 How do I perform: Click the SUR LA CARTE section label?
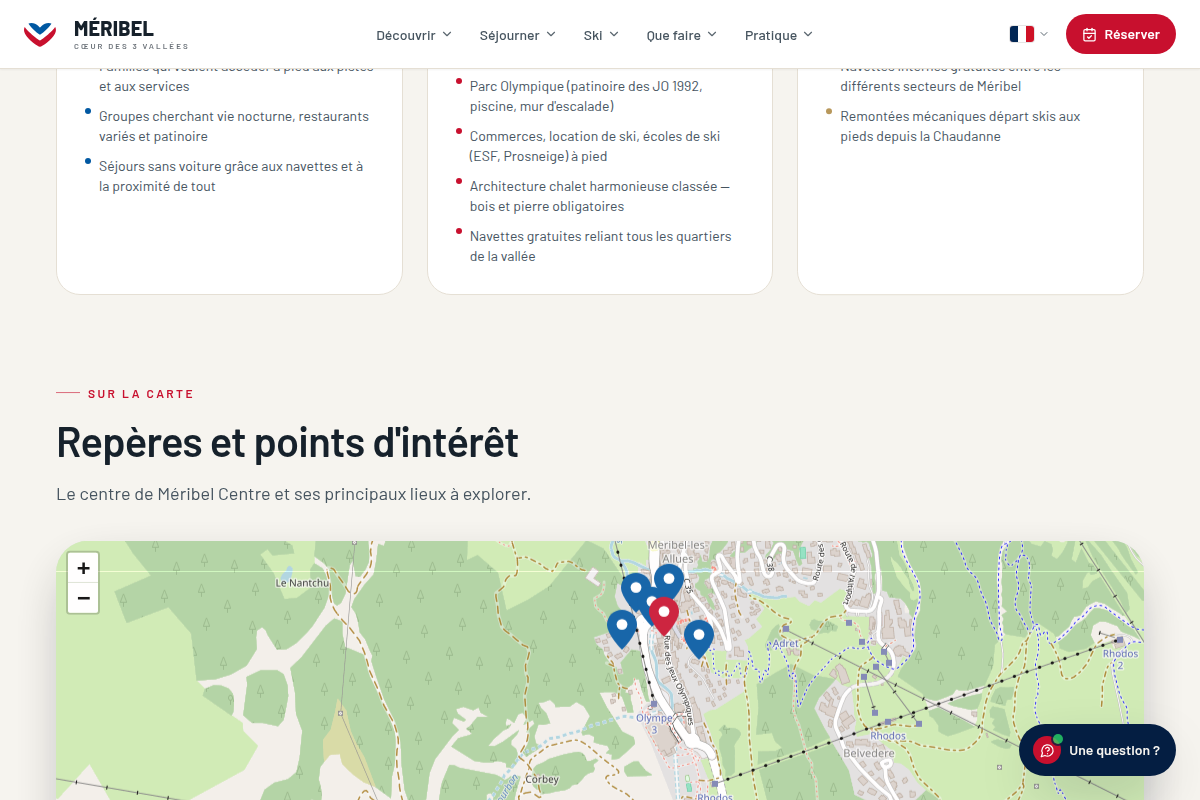click(141, 394)
